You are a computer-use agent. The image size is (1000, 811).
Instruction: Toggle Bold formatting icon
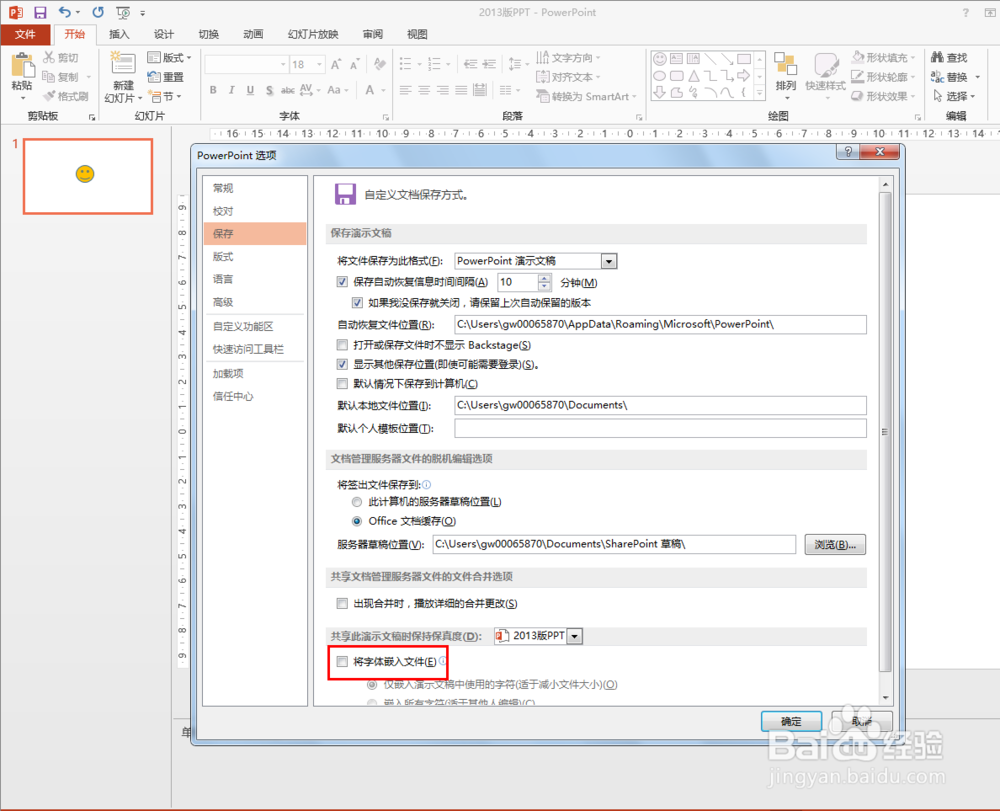click(x=213, y=91)
